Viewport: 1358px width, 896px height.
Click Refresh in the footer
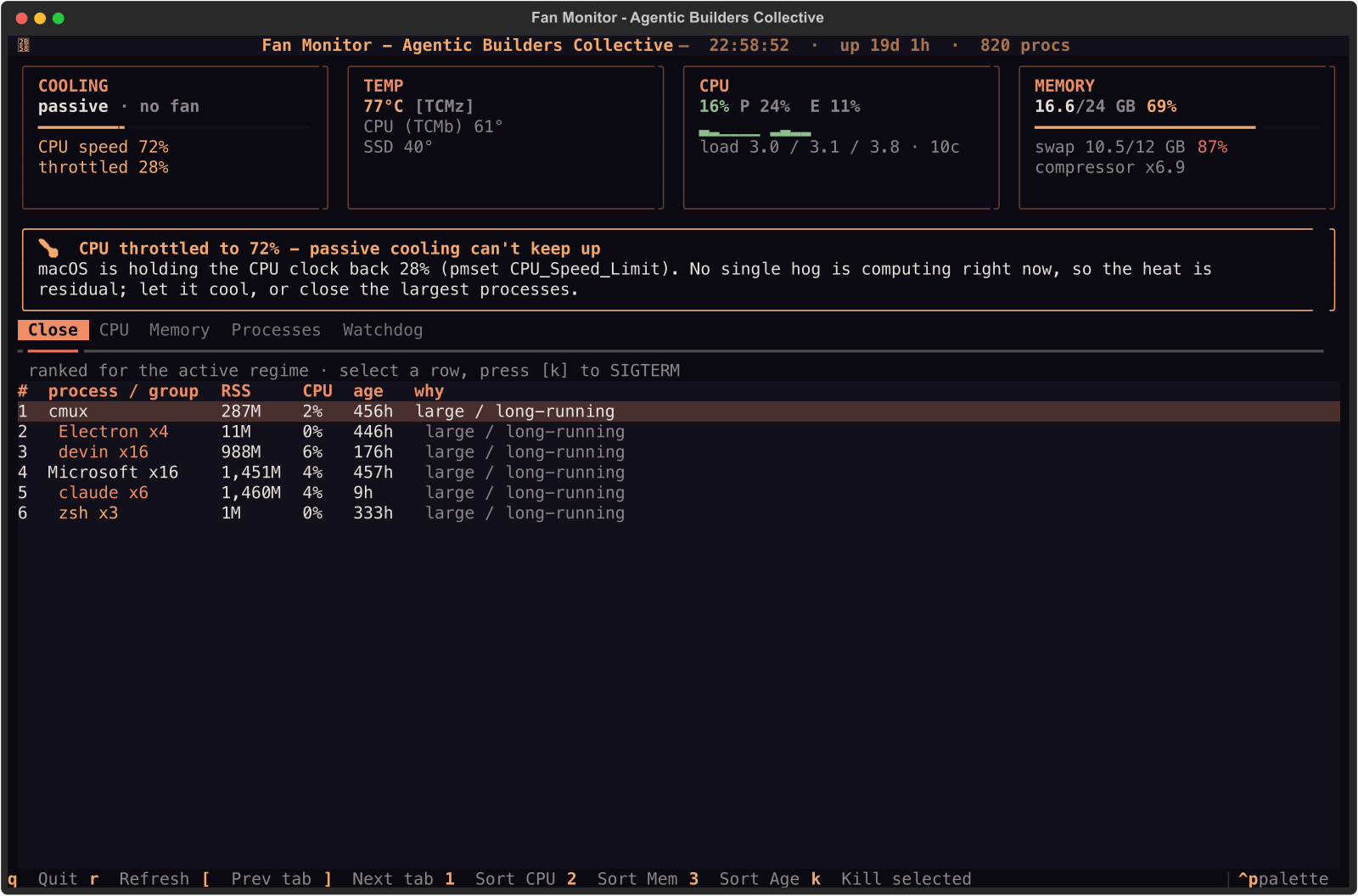click(x=139, y=879)
